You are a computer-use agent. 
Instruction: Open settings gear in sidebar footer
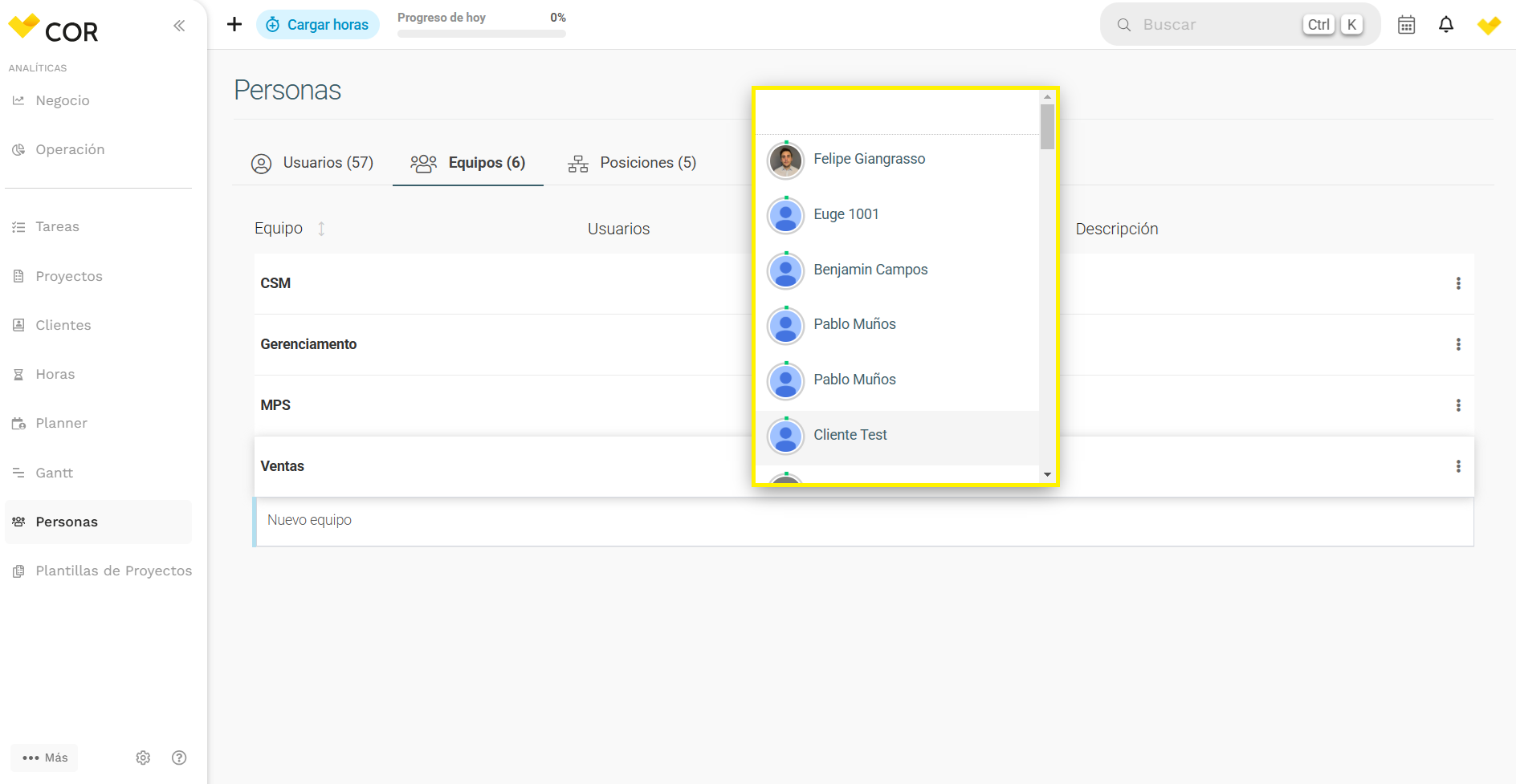click(143, 758)
